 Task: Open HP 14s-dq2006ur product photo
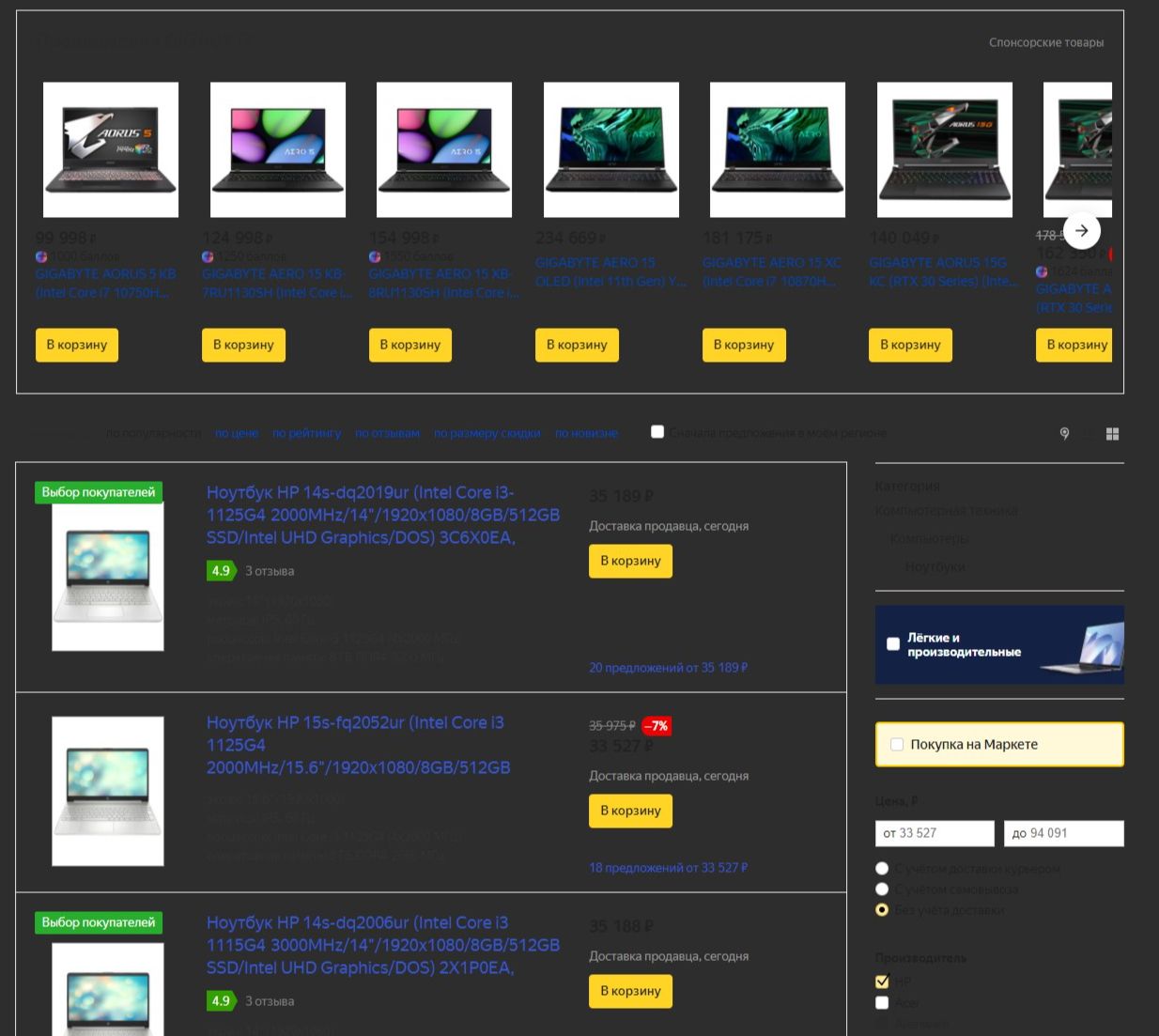point(108,990)
